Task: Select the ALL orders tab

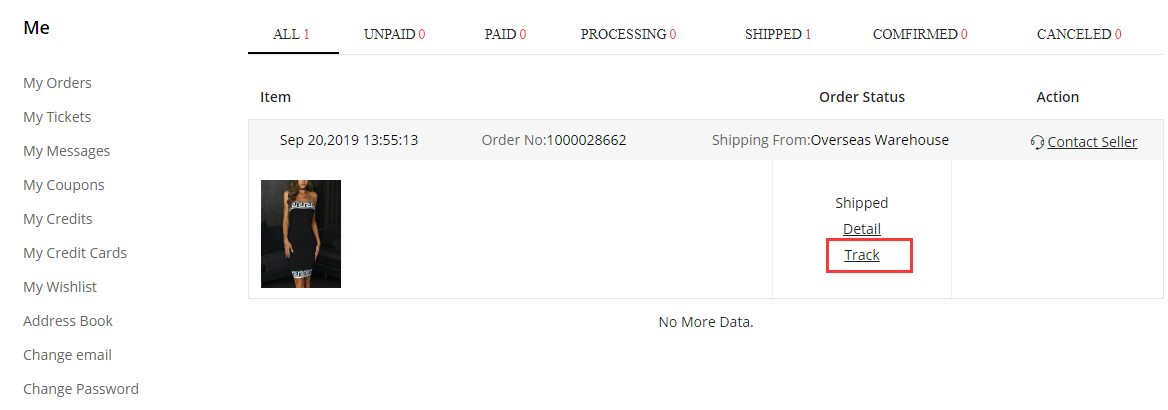Action: pos(291,34)
